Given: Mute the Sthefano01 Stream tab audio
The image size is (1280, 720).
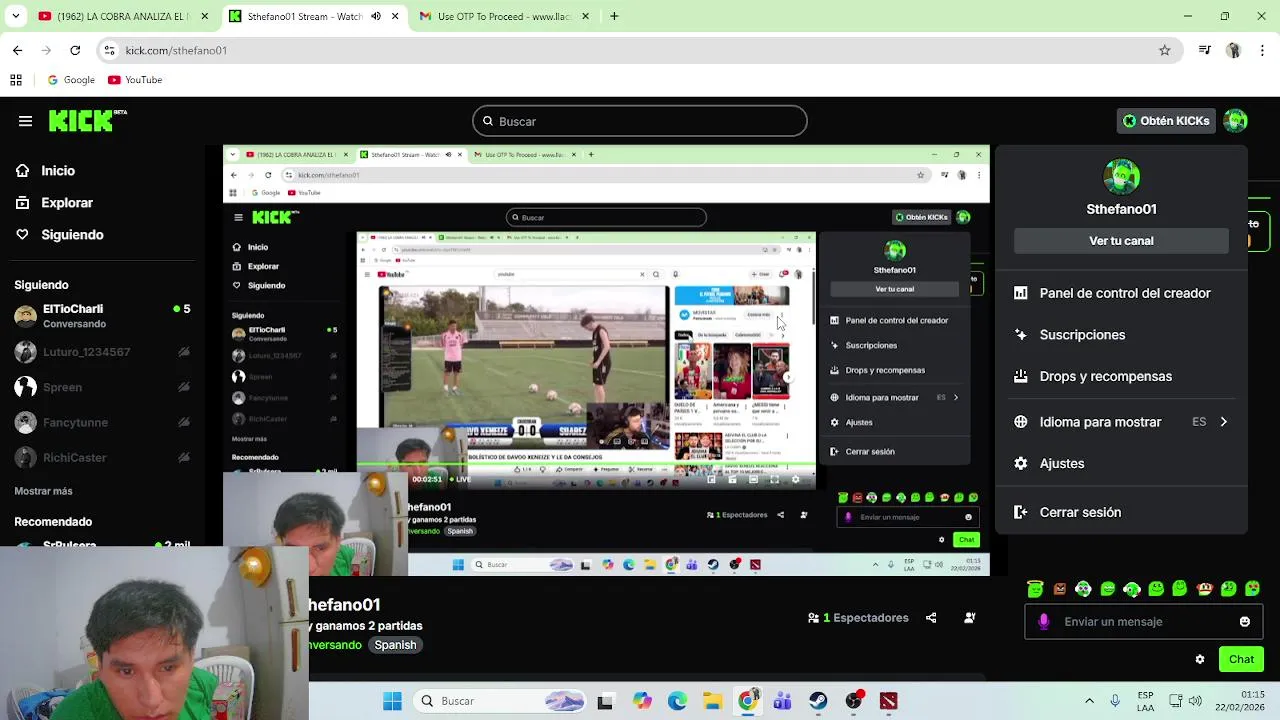Looking at the screenshot, I should pos(376,16).
